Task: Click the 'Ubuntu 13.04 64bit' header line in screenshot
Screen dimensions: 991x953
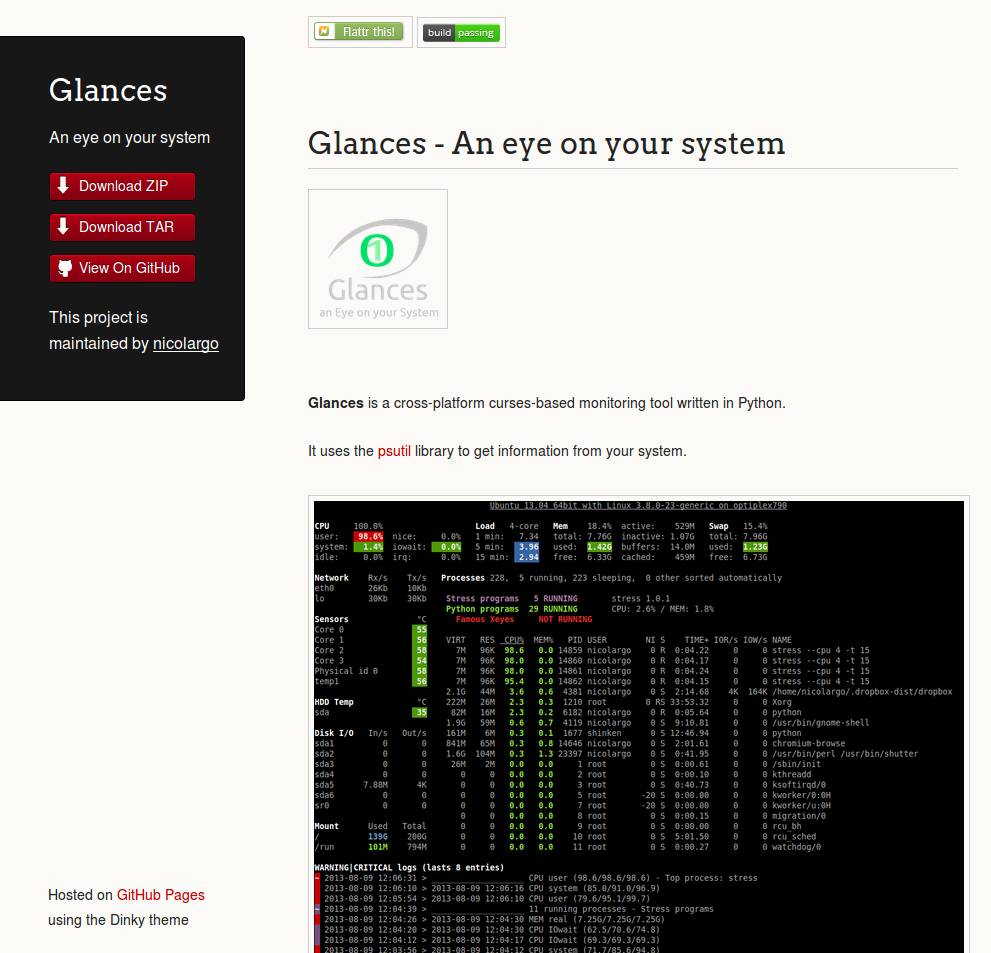Action: [x=638, y=506]
